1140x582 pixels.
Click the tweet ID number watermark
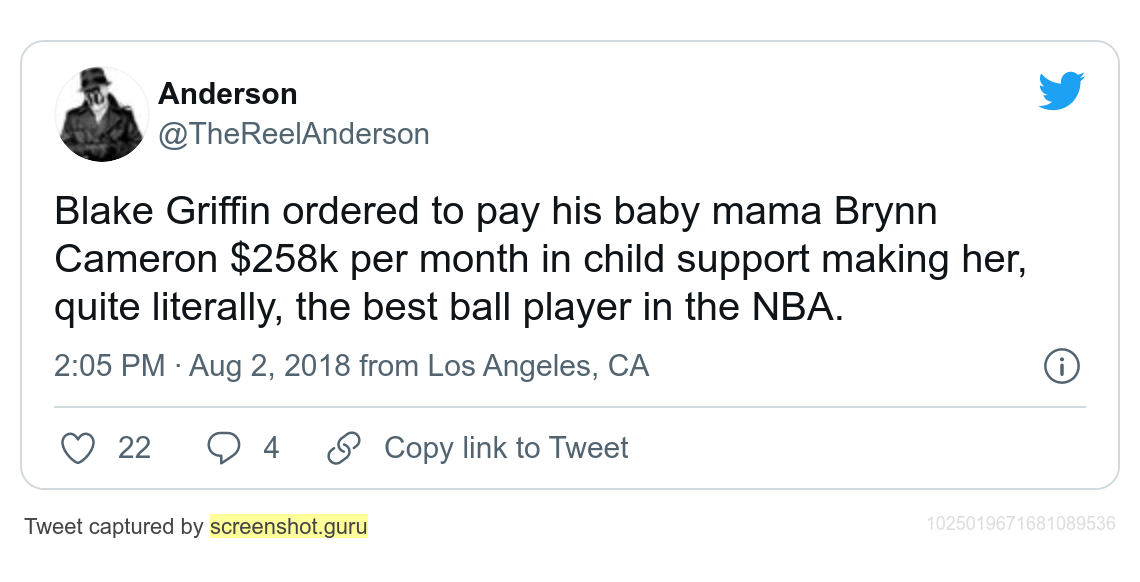[x=1021, y=524]
